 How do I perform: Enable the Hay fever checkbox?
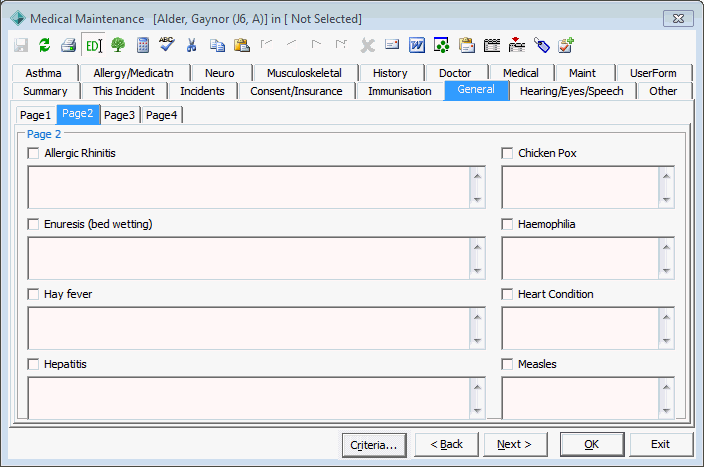[33, 294]
